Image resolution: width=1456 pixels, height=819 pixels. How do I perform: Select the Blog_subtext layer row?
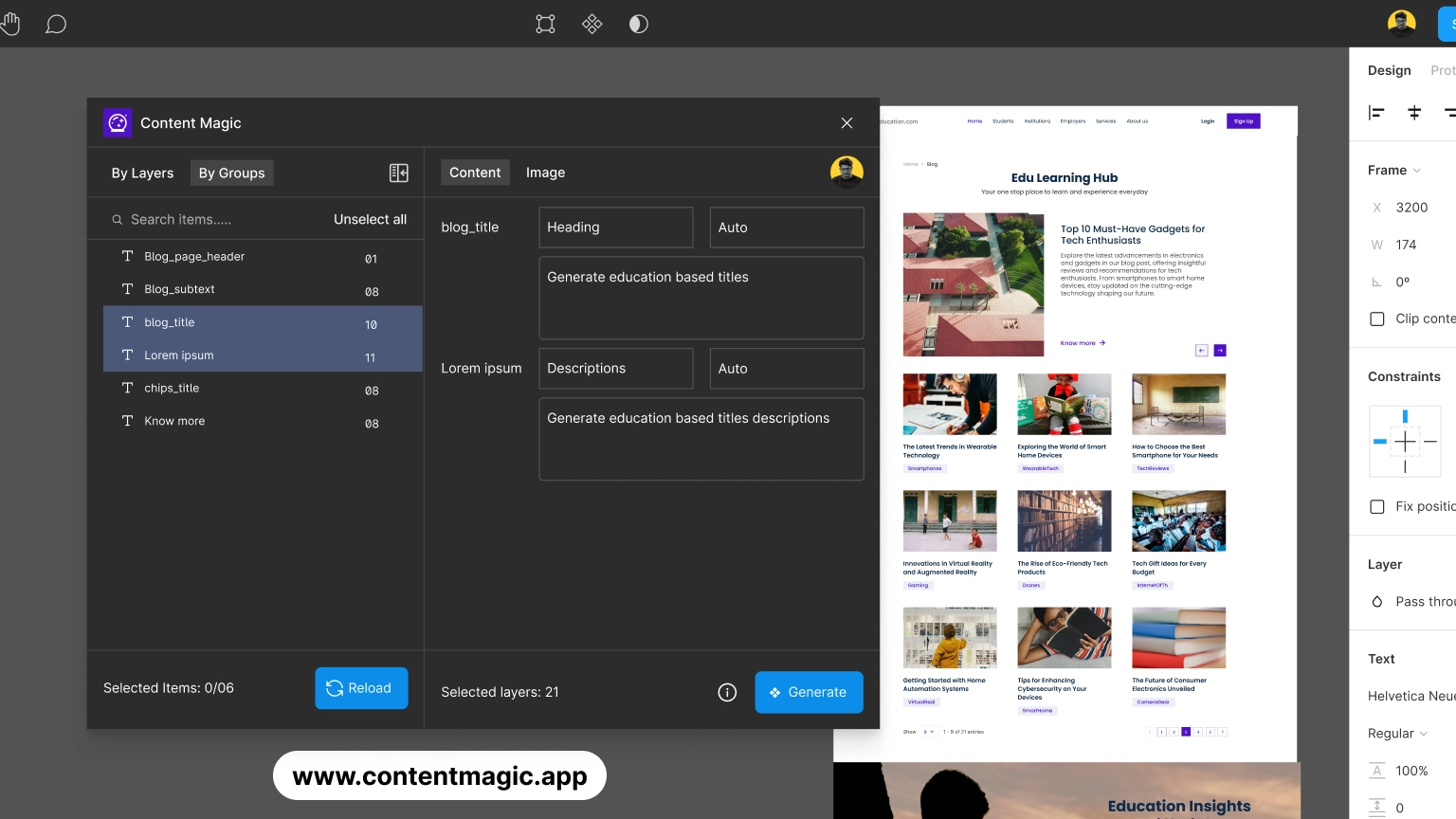tap(263, 289)
